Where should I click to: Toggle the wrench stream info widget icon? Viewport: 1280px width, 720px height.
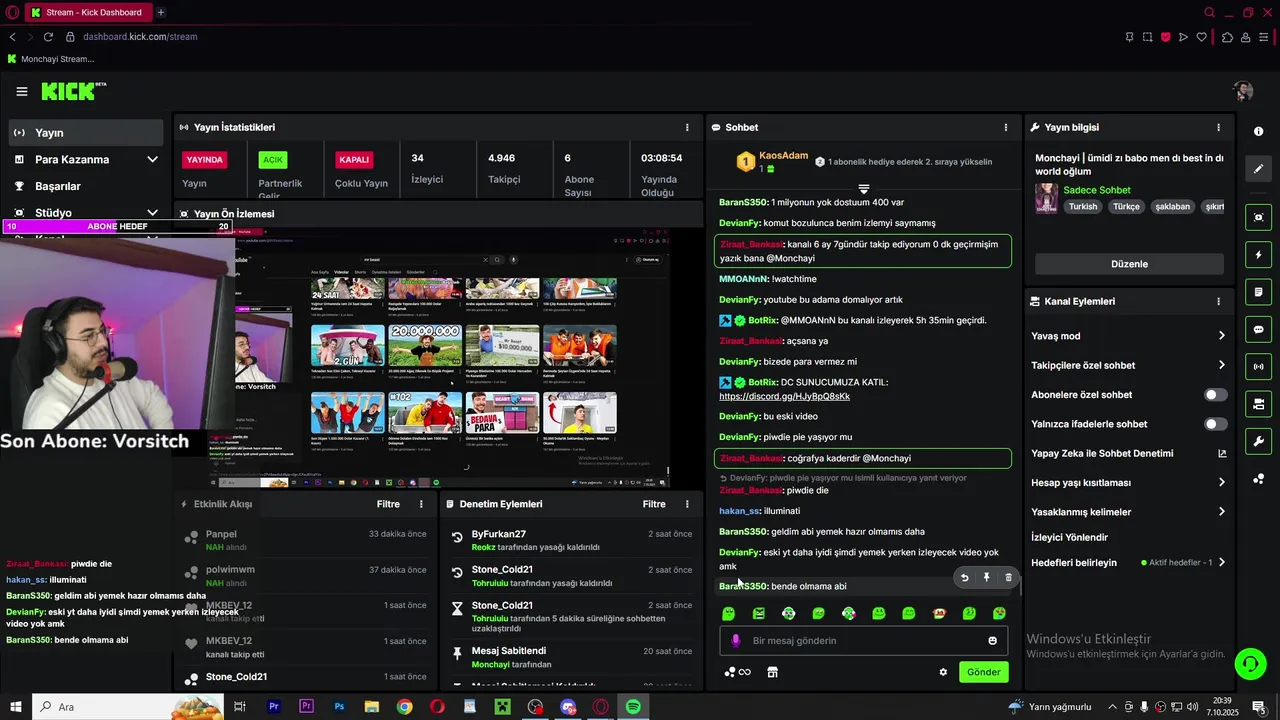pyautogui.click(x=1259, y=441)
